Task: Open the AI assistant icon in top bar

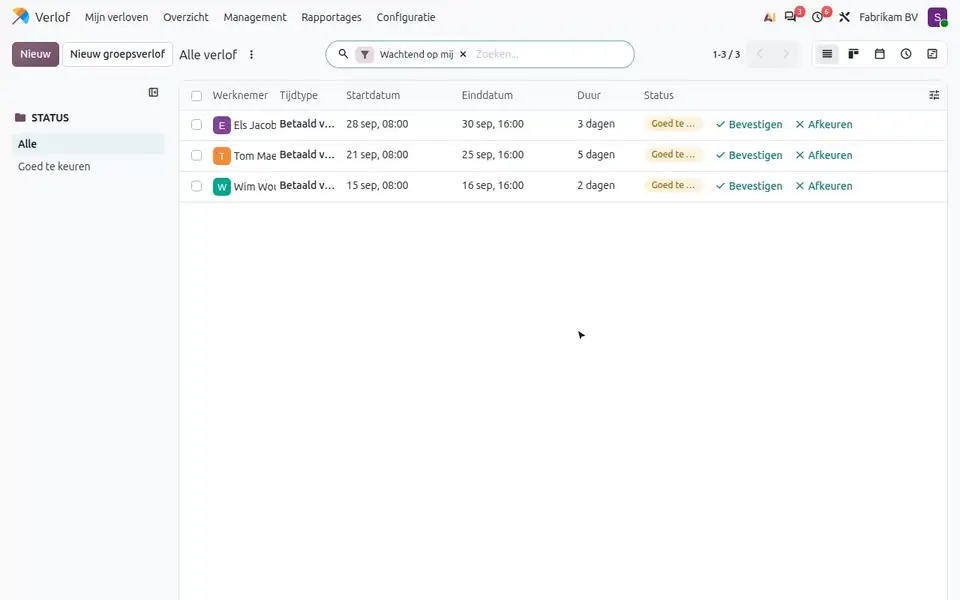Action: pyautogui.click(x=769, y=17)
